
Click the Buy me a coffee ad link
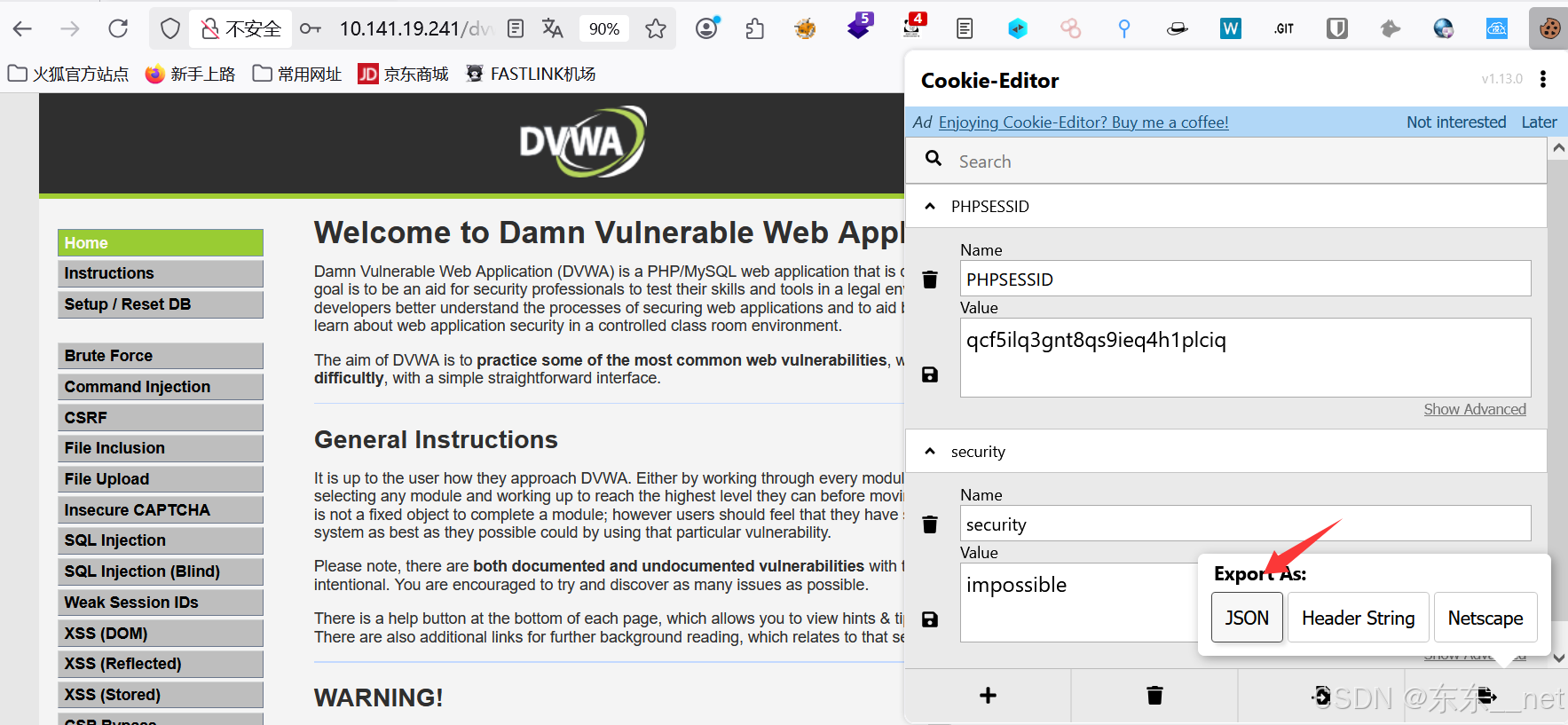pos(1083,122)
